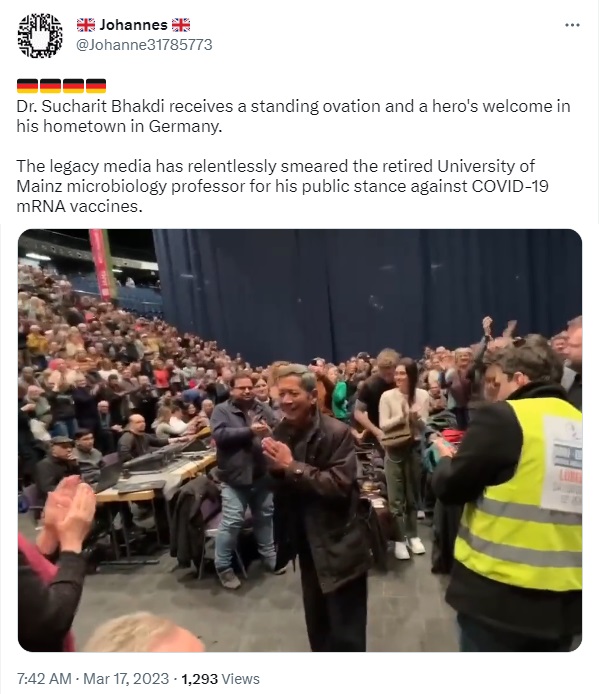The height and width of the screenshot is (694, 599).
Task: Play the embedded standing ovation video
Action: pyautogui.click(x=300, y=440)
